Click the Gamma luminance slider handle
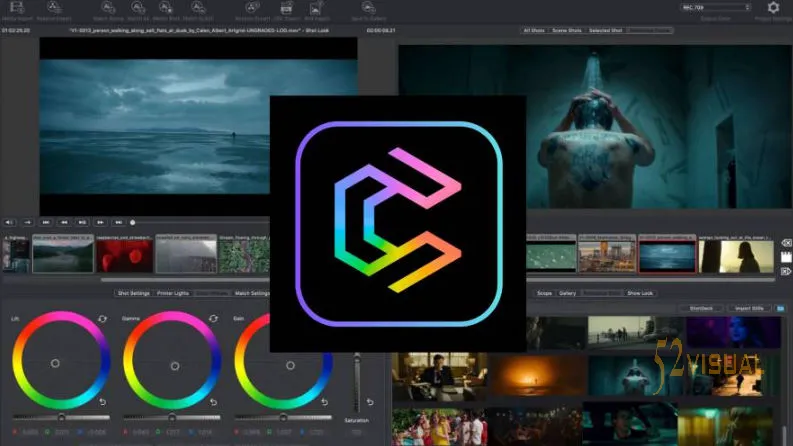Viewport: 793px width, 446px height. click(172, 418)
